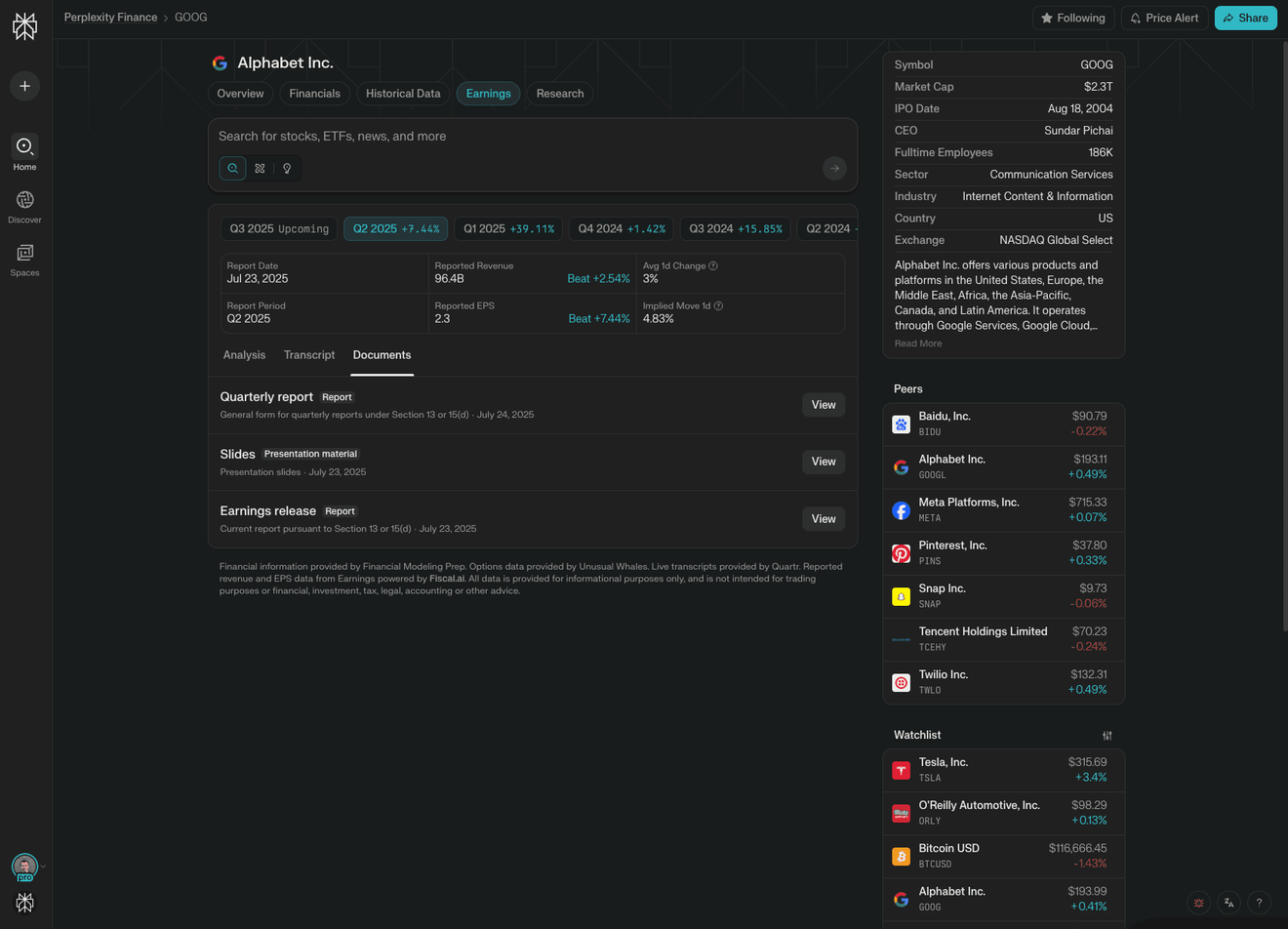Open the language translation icon
The image size is (1288, 929).
click(x=1228, y=903)
